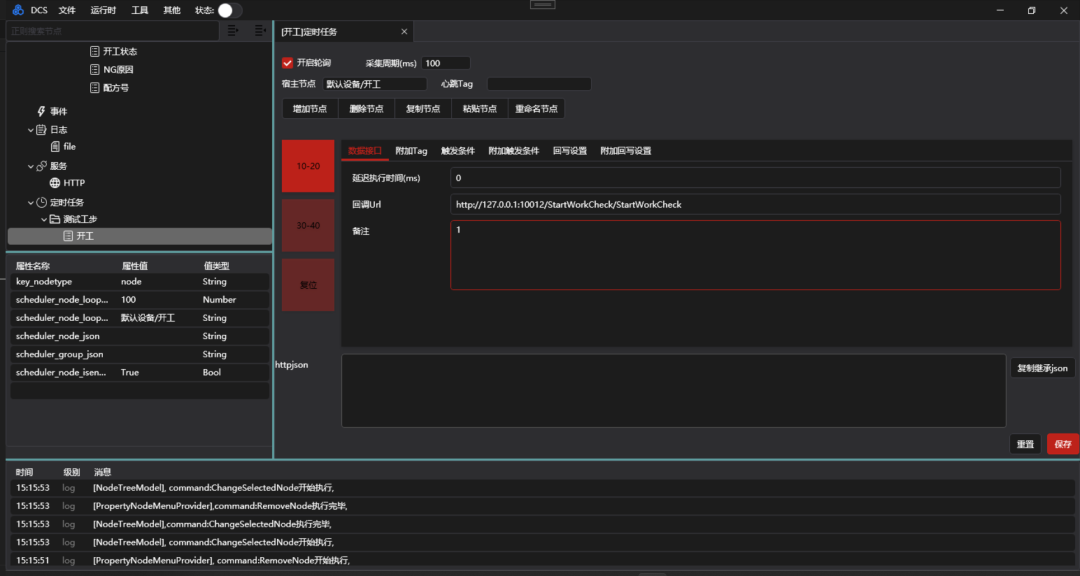Screen dimensions: 1080x576
Task: Switch to the 附加触发条件 tab
Action: click(x=514, y=151)
